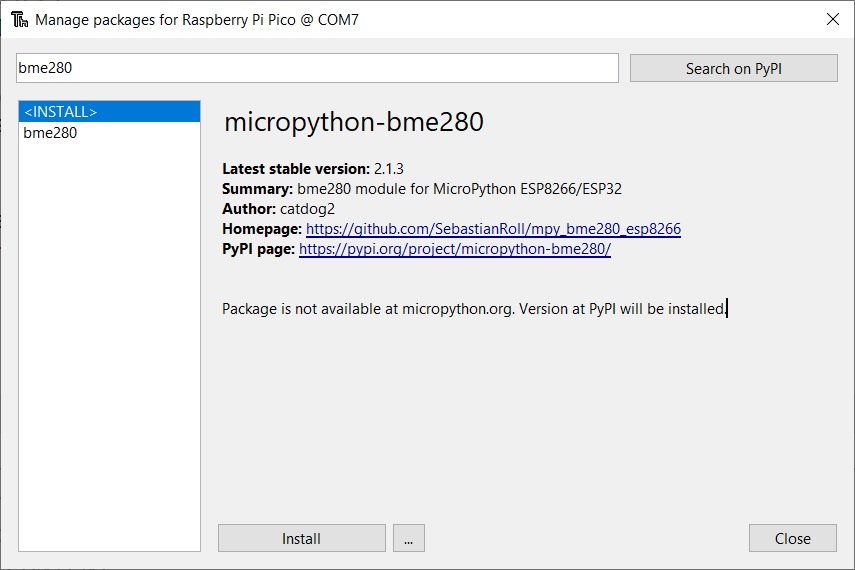Click the micropython-bme280 heading
Image resolution: width=855 pixels, height=570 pixels.
[353, 122]
